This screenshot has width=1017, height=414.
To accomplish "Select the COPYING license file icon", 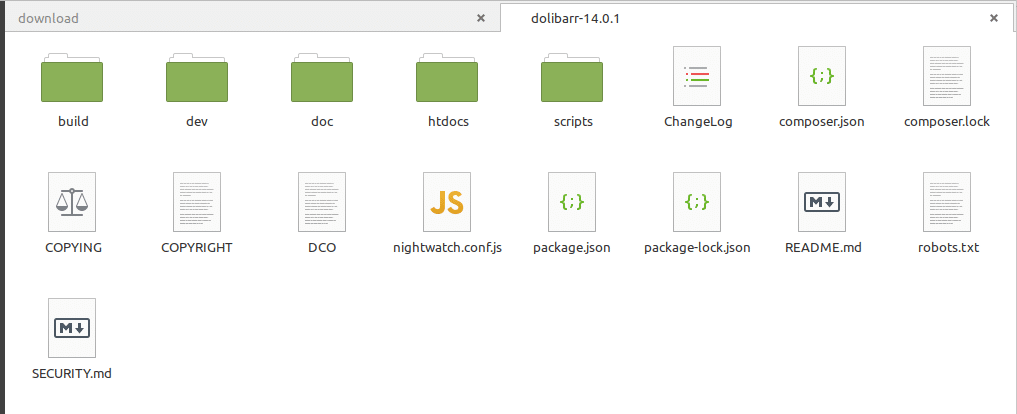I will coord(72,202).
